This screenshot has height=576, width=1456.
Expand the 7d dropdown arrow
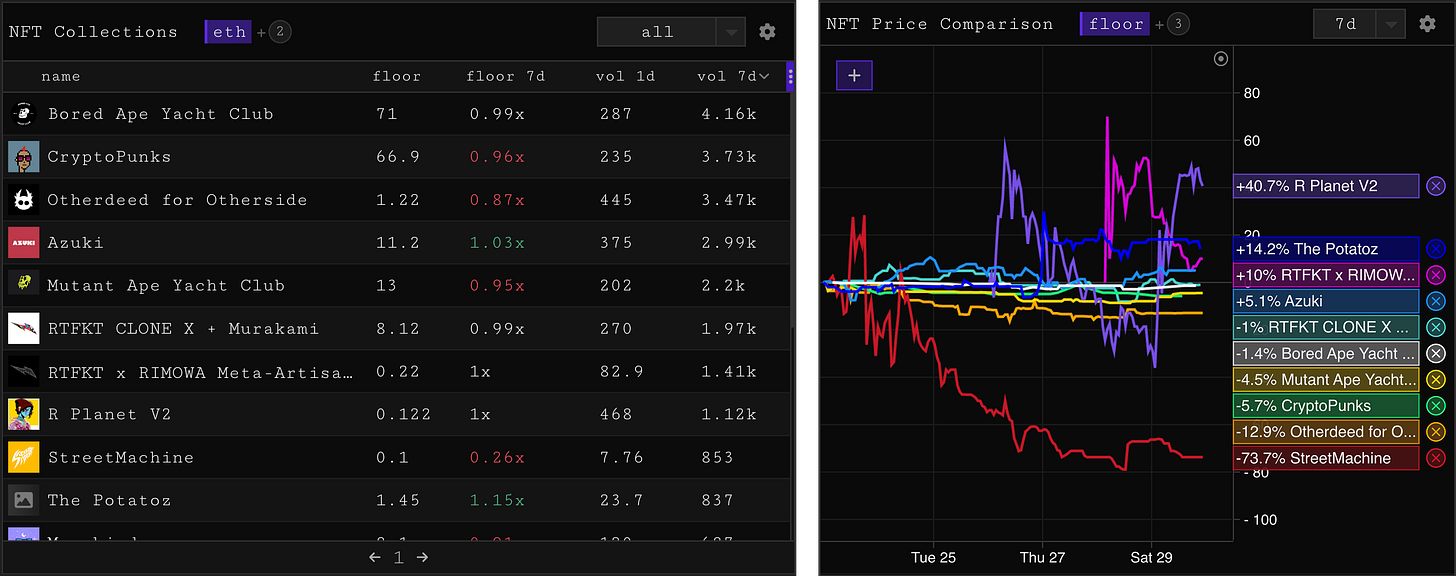pyautogui.click(x=1391, y=25)
